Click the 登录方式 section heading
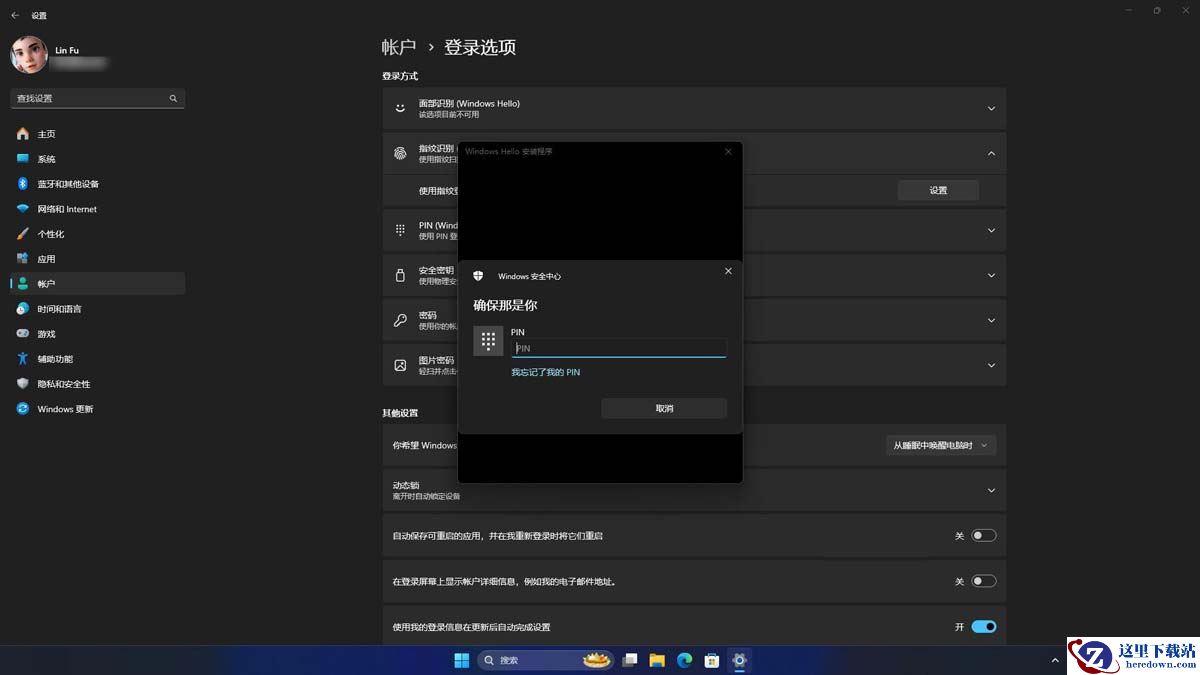Viewport: 1200px width, 675px height. point(400,76)
